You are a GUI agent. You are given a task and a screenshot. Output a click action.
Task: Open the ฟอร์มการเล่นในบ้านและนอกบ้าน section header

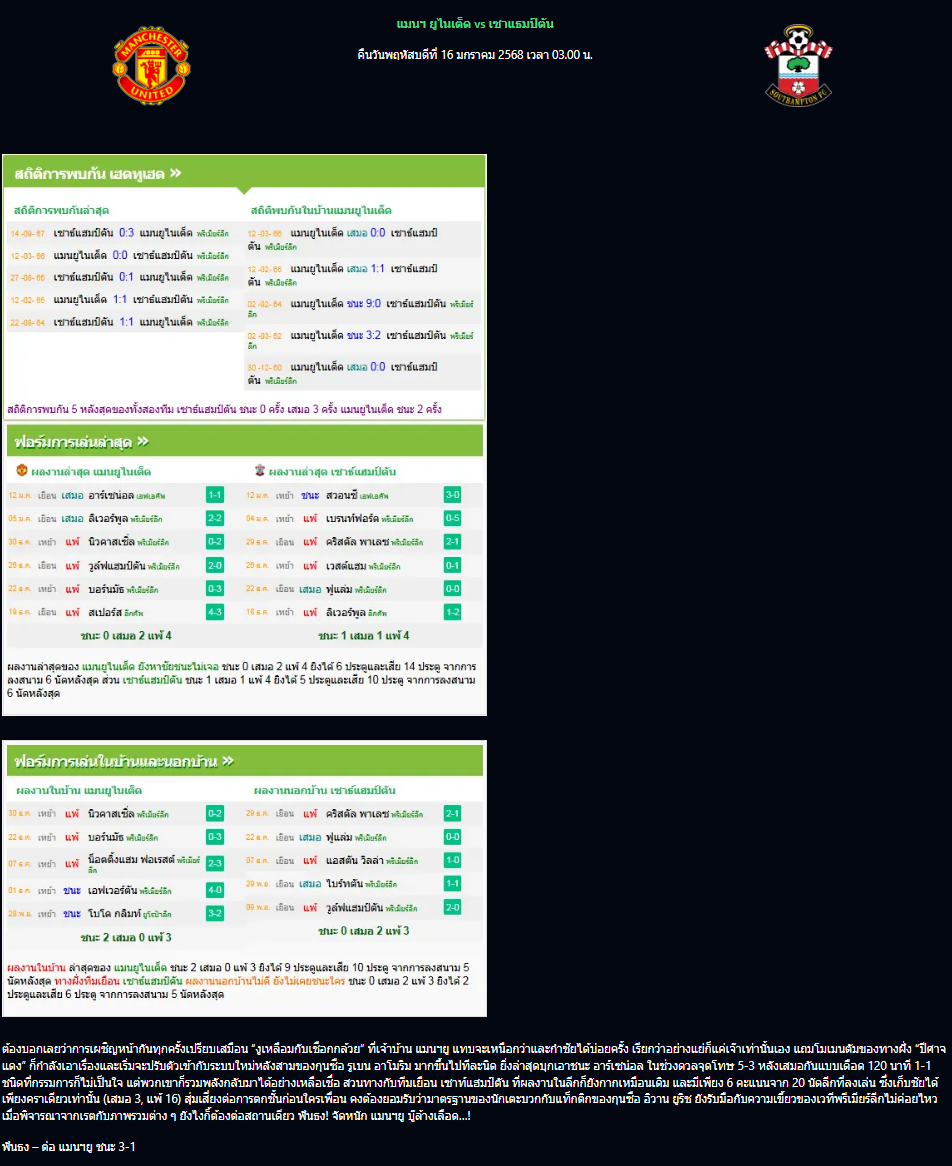(x=244, y=761)
